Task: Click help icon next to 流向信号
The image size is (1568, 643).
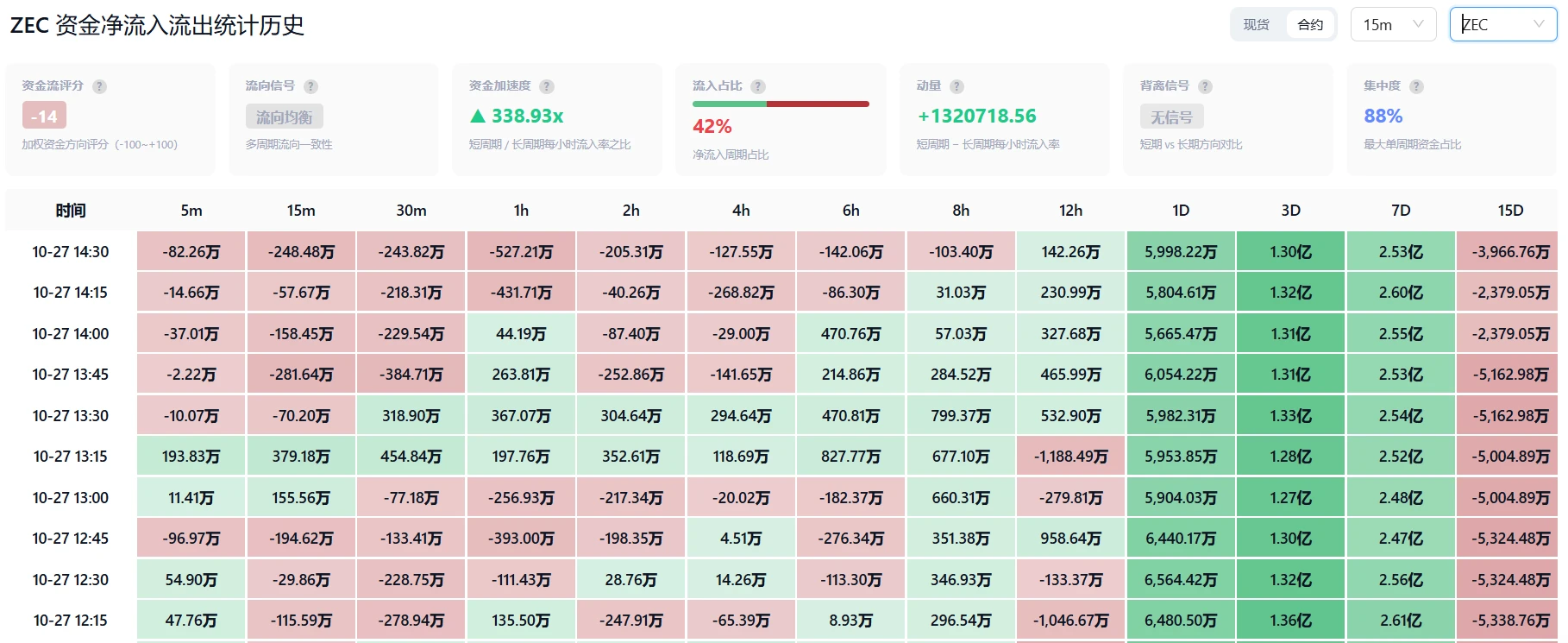Action: pyautogui.click(x=310, y=86)
